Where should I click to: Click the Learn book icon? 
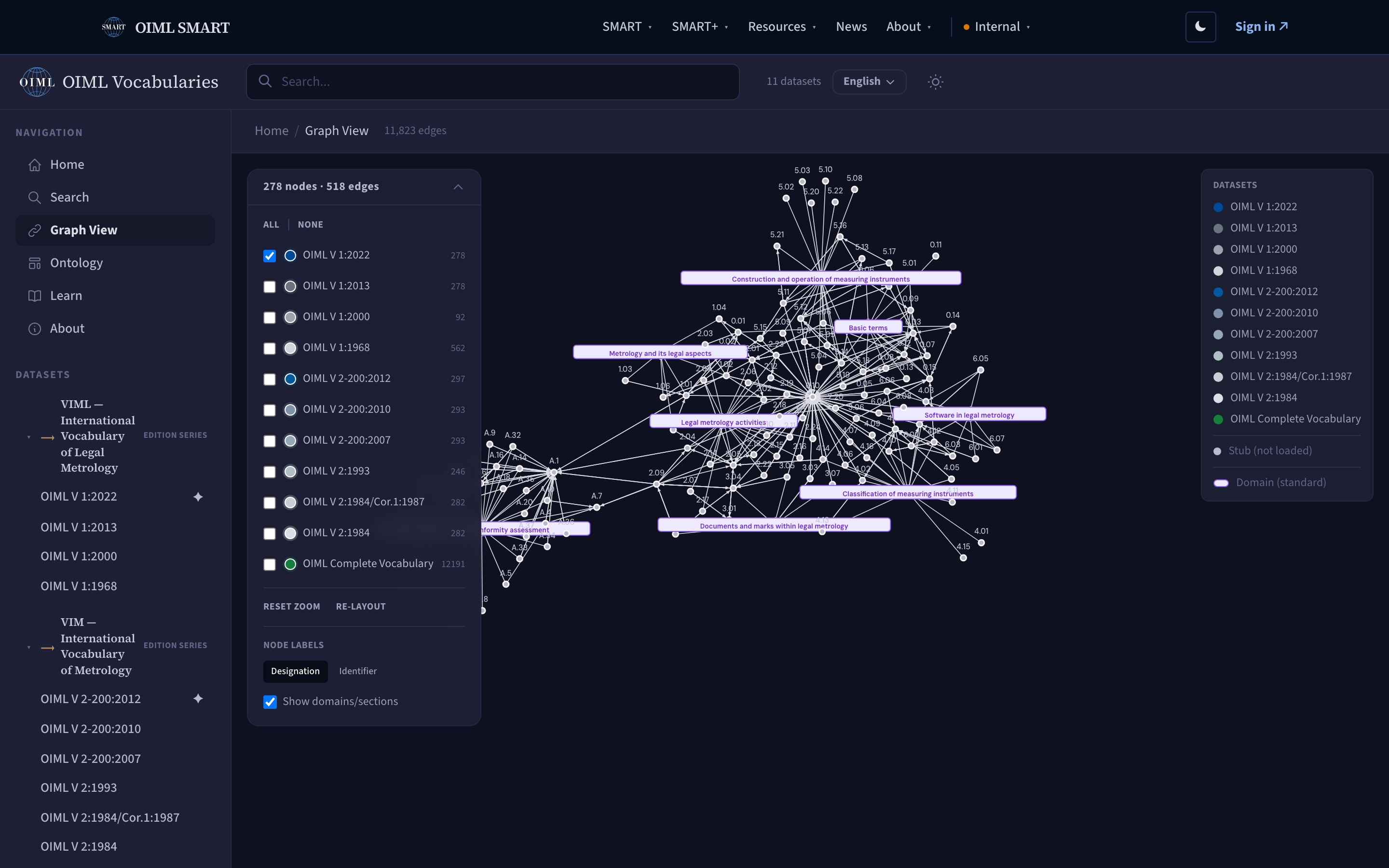click(34, 296)
